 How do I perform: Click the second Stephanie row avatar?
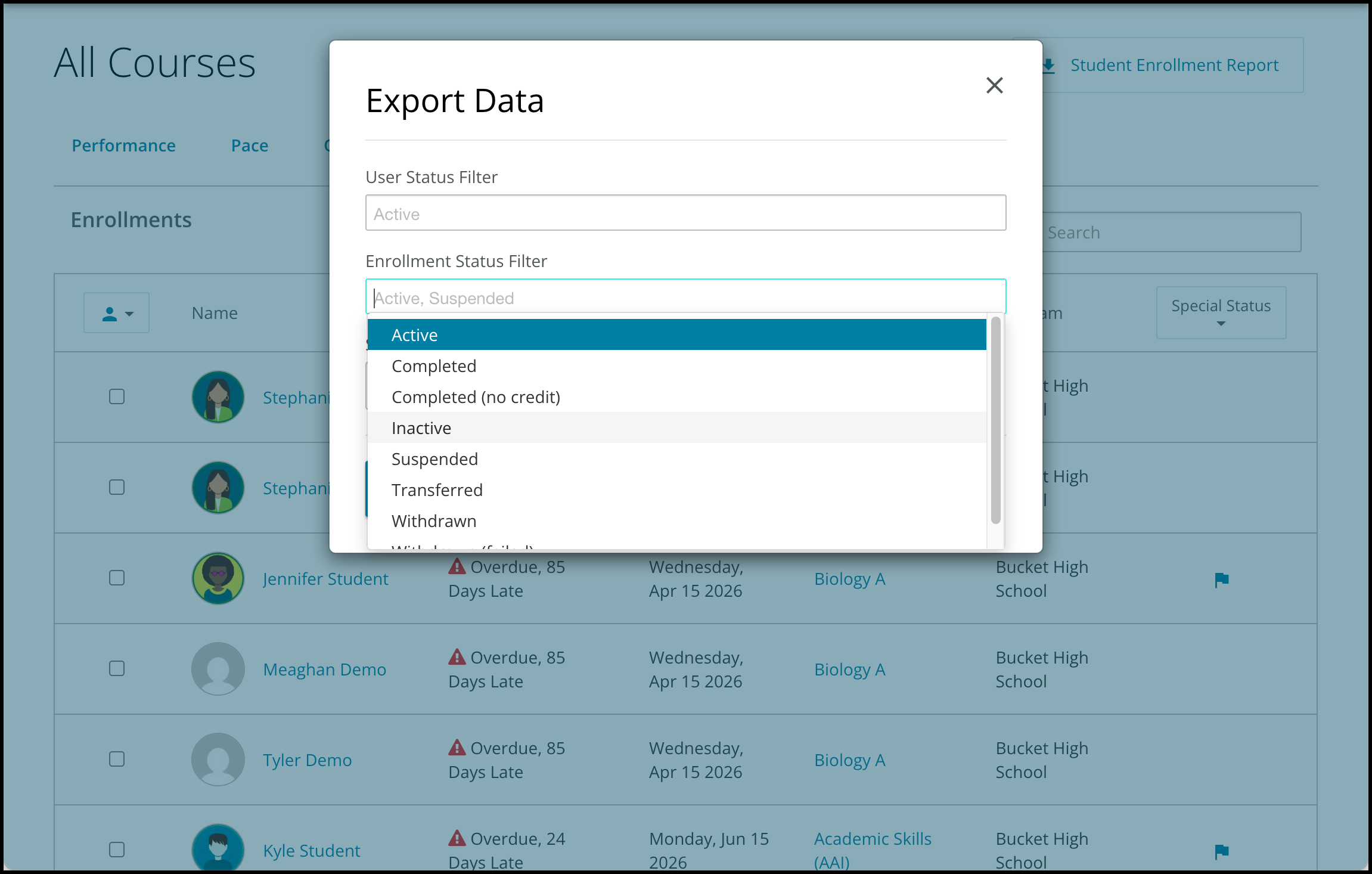pos(218,488)
